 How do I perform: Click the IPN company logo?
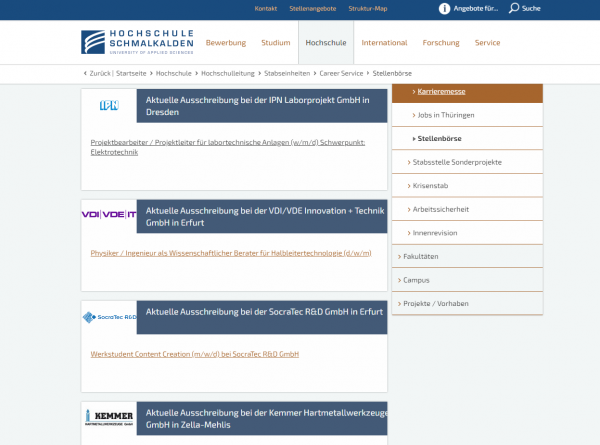(109, 105)
